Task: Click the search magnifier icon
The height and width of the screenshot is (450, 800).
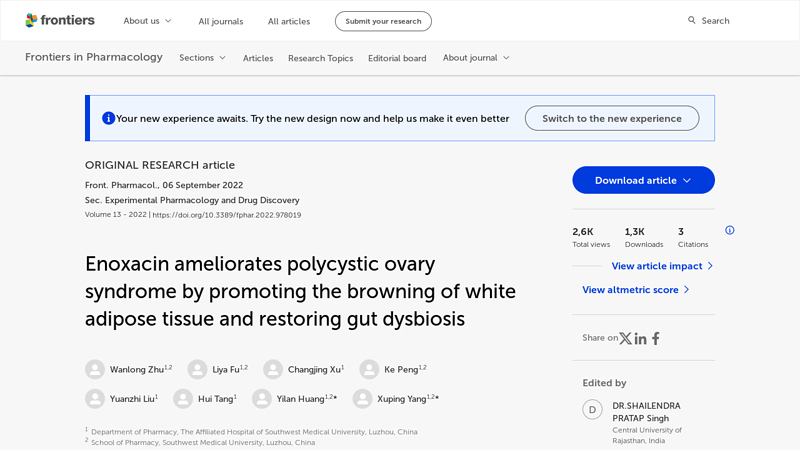Action: click(x=691, y=20)
